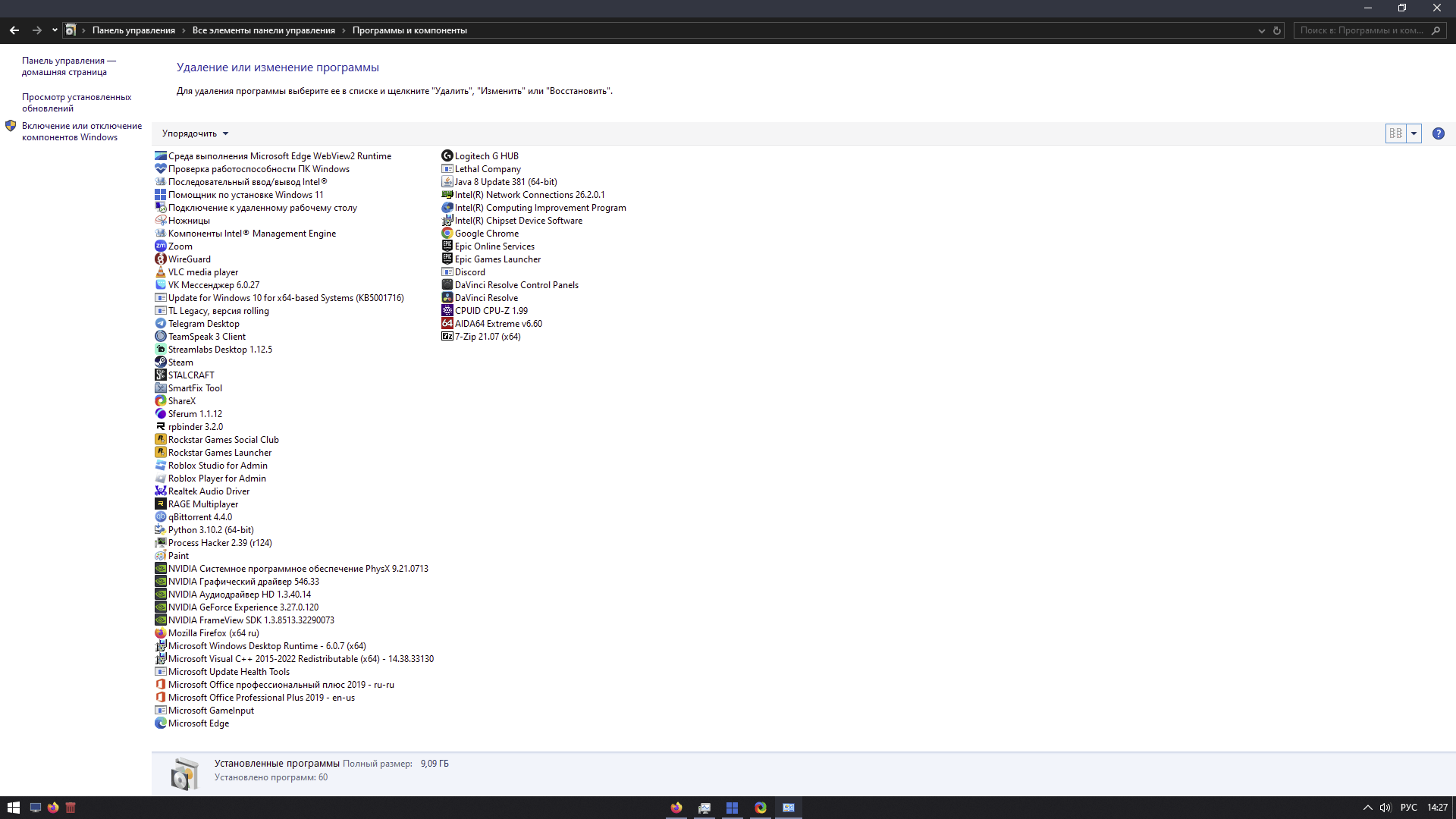Click the 7-Zip icon
1456x819 pixels.
point(447,337)
